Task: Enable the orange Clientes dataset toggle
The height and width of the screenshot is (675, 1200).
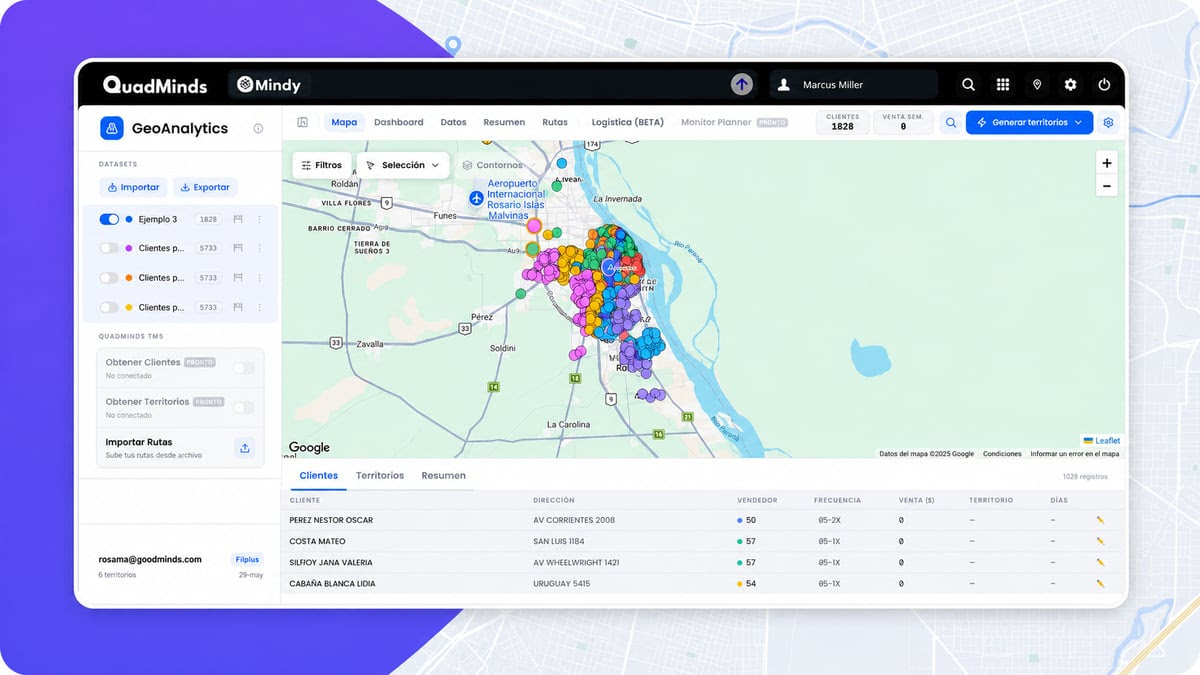Action: (109, 278)
